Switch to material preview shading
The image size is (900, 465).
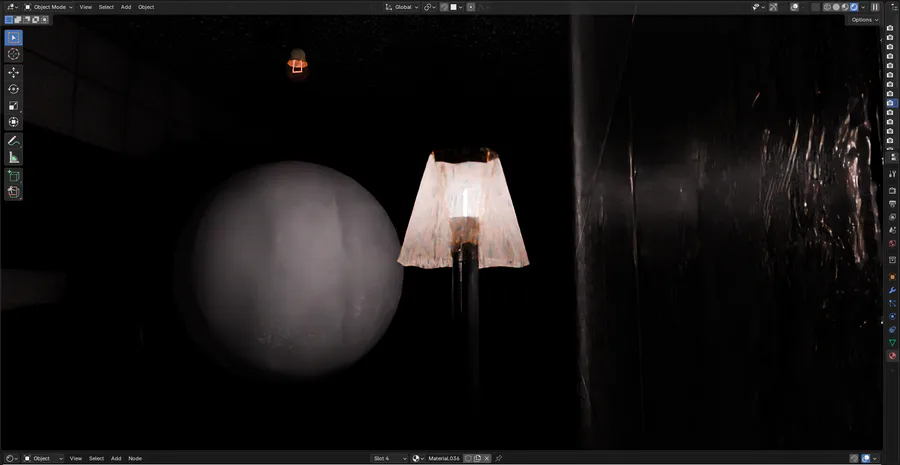click(845, 7)
